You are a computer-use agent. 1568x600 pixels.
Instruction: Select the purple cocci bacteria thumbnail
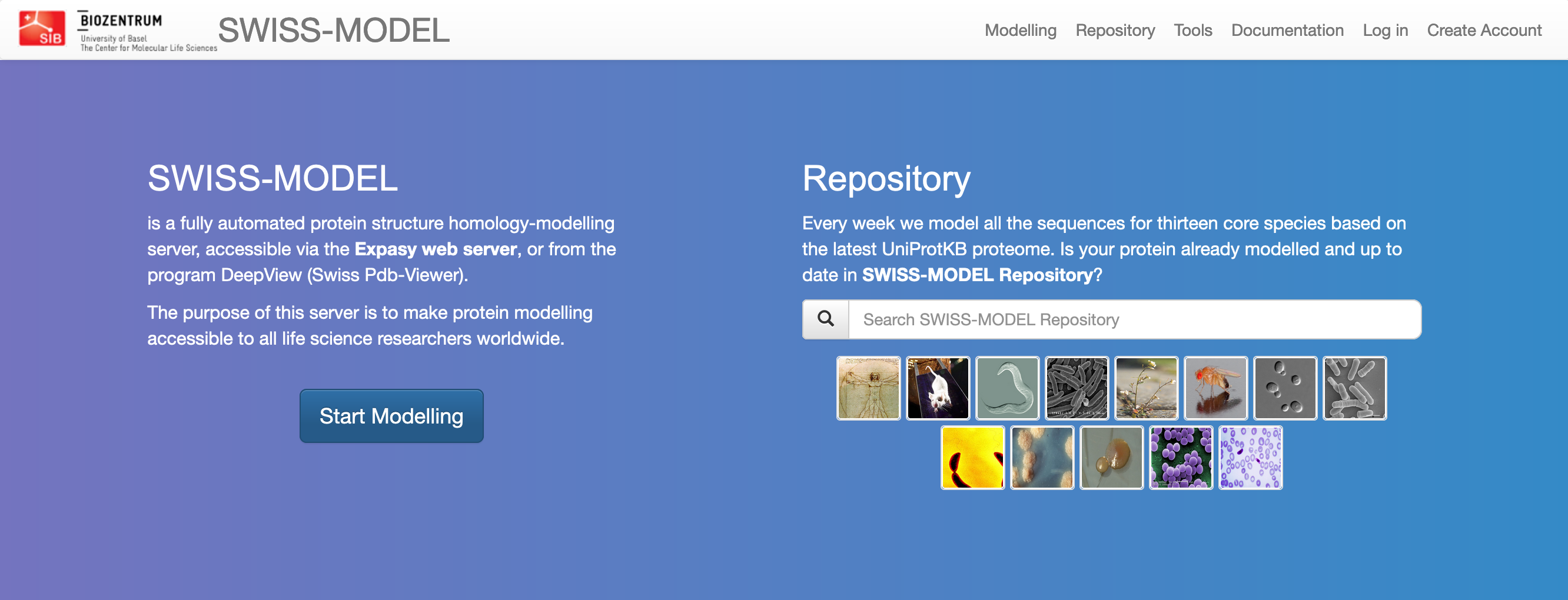click(x=1181, y=458)
